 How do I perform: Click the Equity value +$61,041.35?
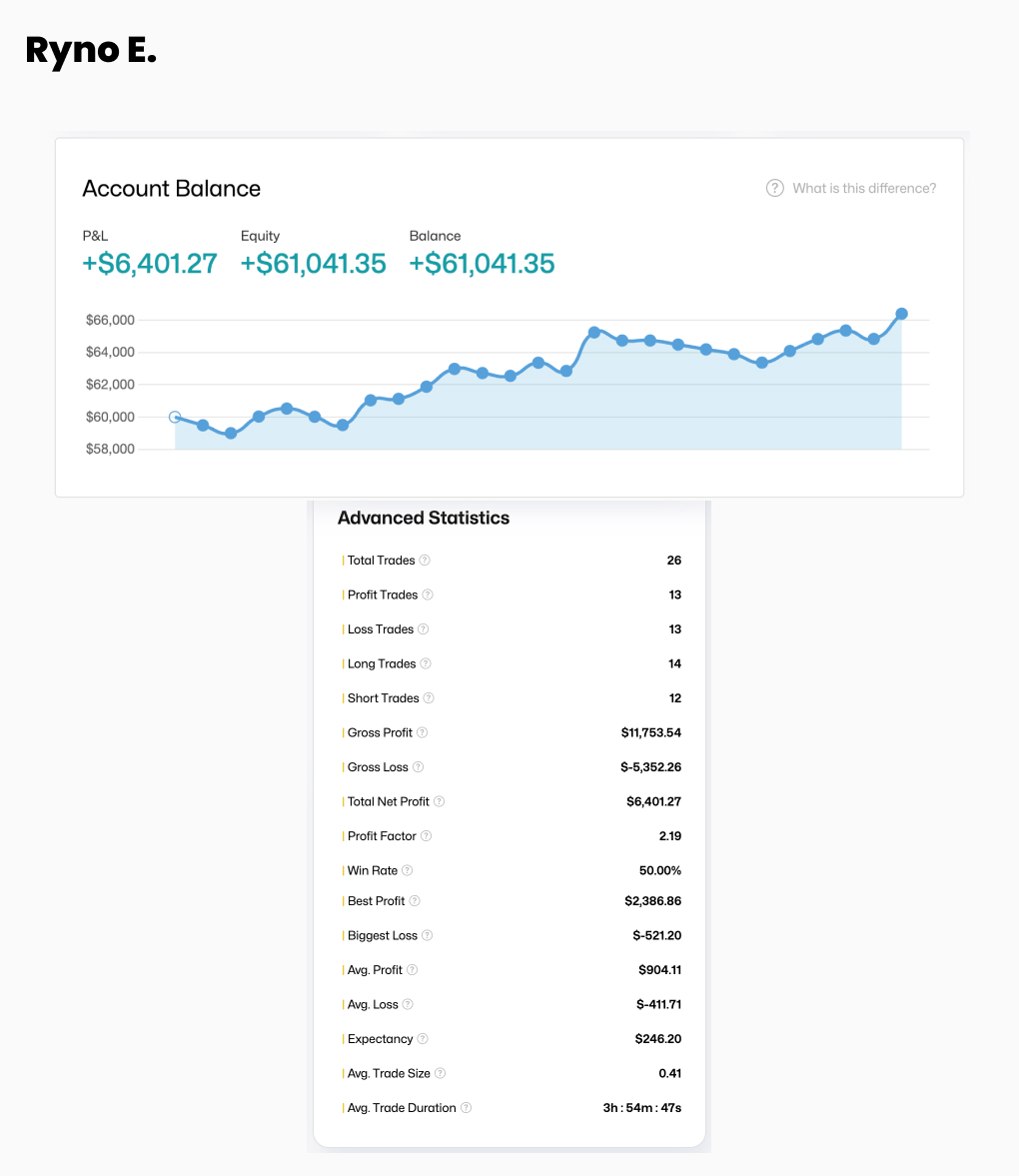coord(314,264)
